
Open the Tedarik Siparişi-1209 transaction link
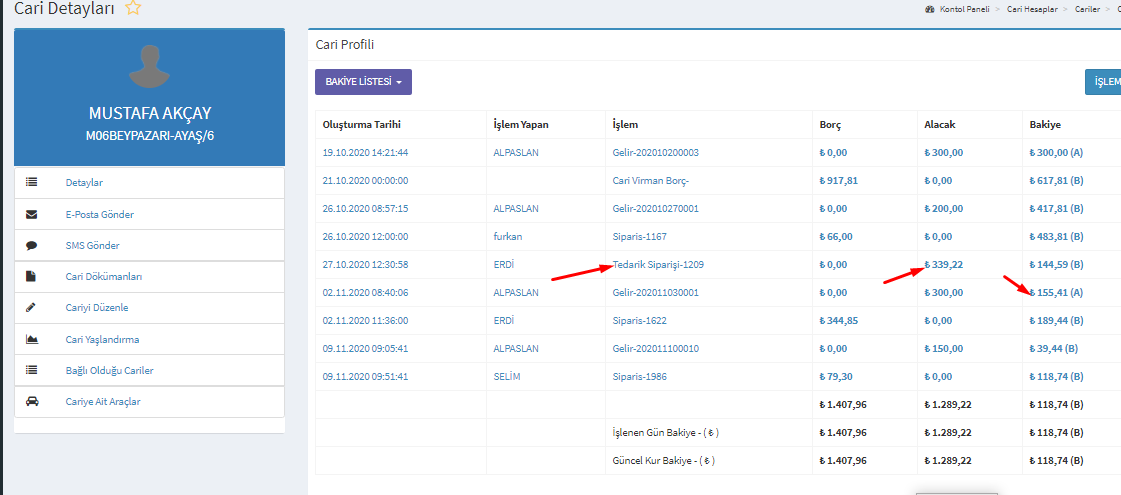(658, 265)
